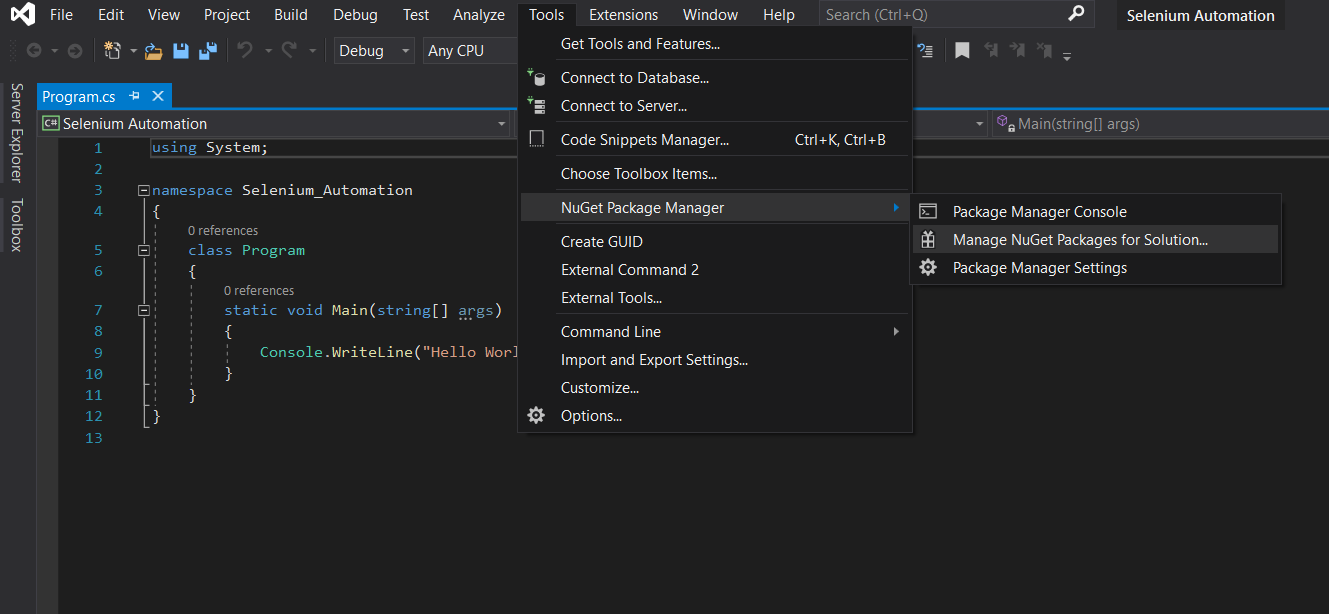Click the Package Manager Settings gear icon

[928, 268]
